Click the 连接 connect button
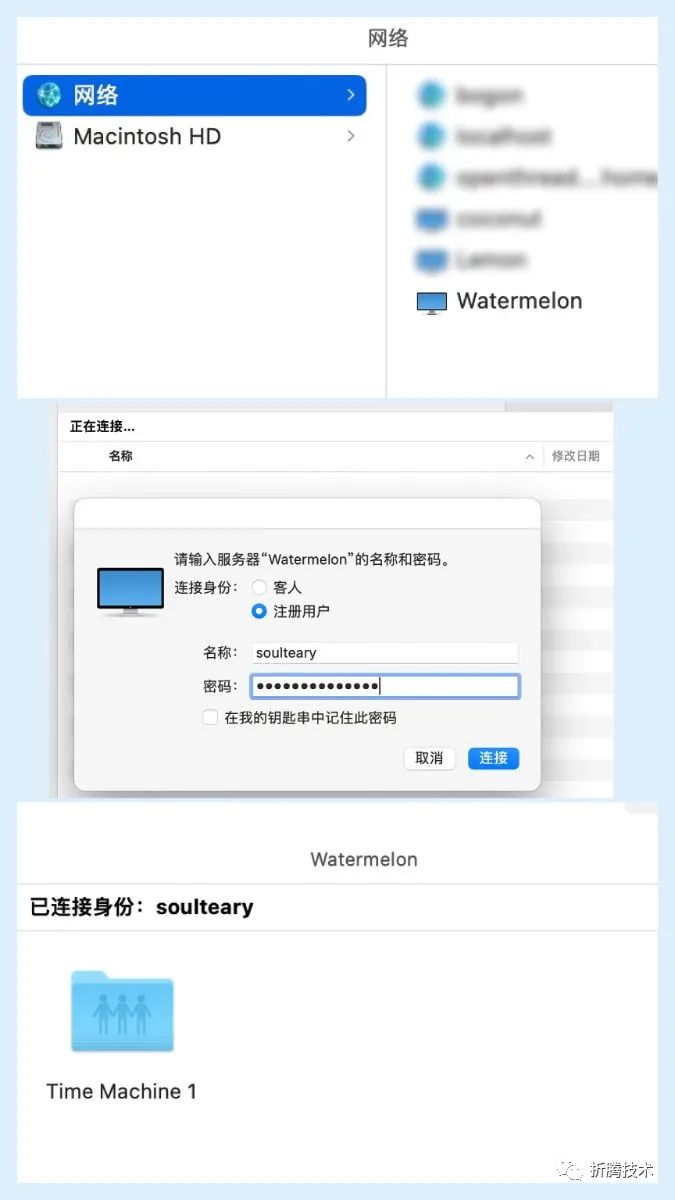This screenshot has width=675, height=1200. [493, 758]
